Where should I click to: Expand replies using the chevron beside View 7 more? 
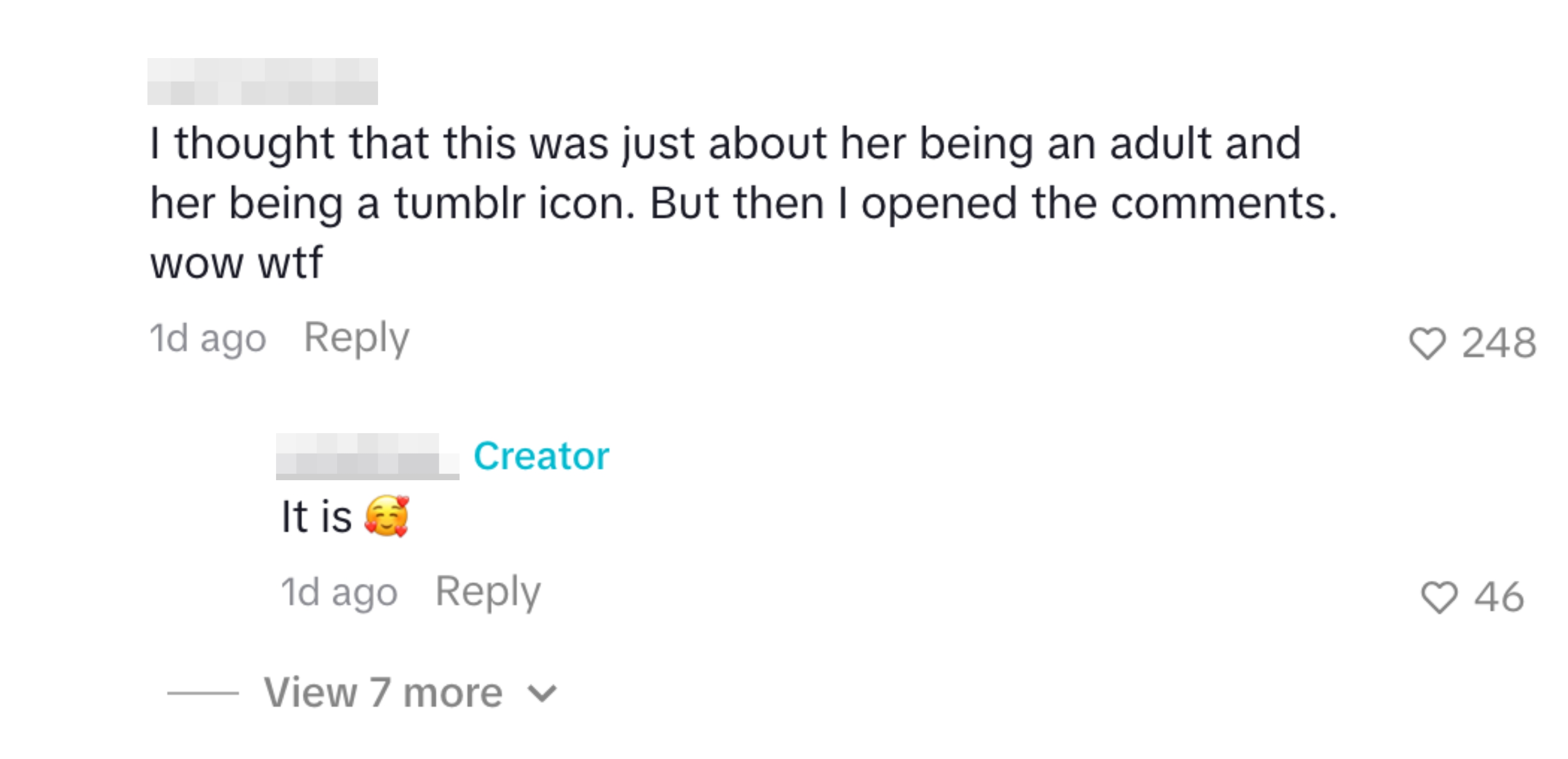click(542, 693)
